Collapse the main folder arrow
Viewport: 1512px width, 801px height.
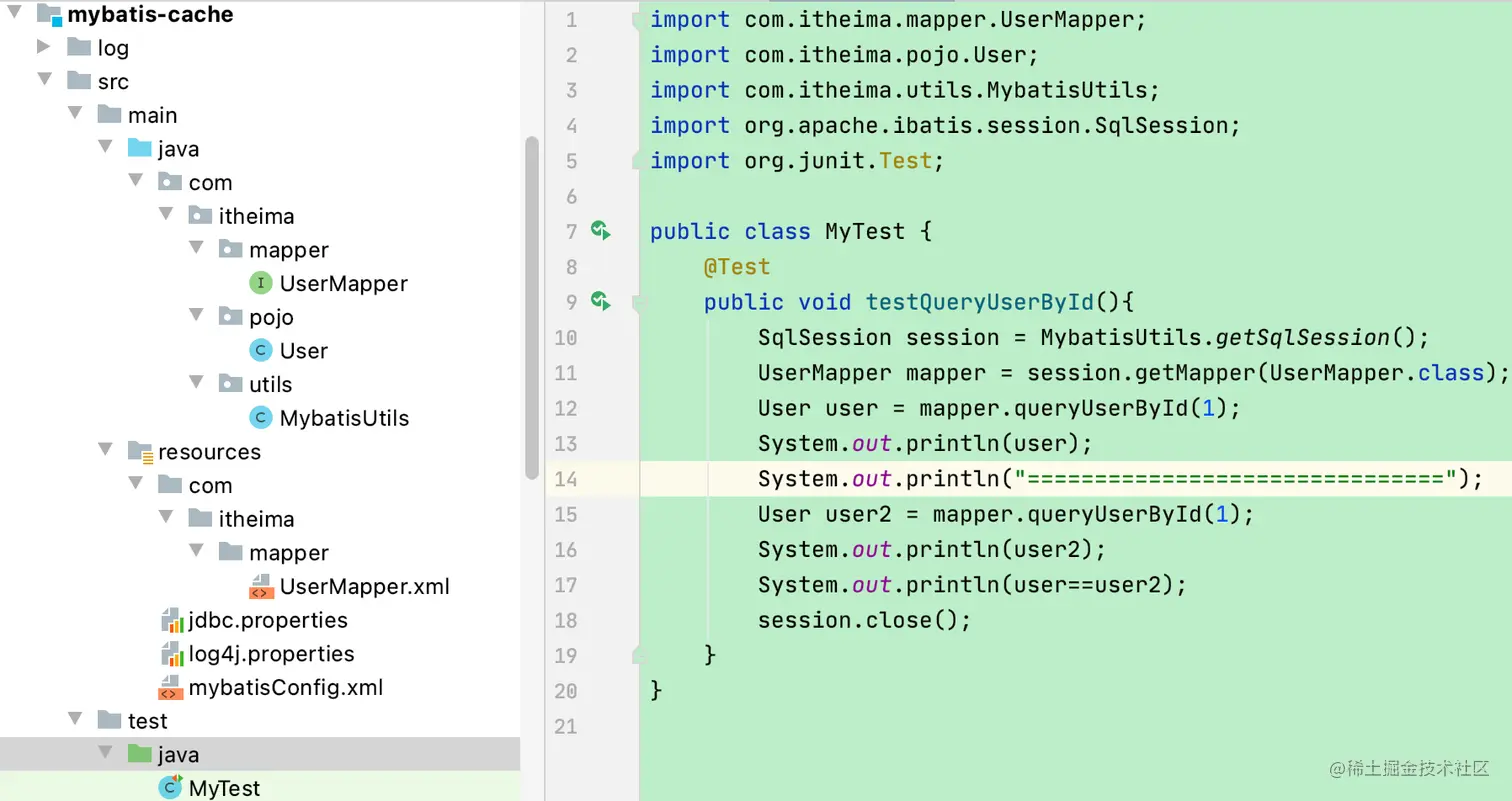(74, 114)
